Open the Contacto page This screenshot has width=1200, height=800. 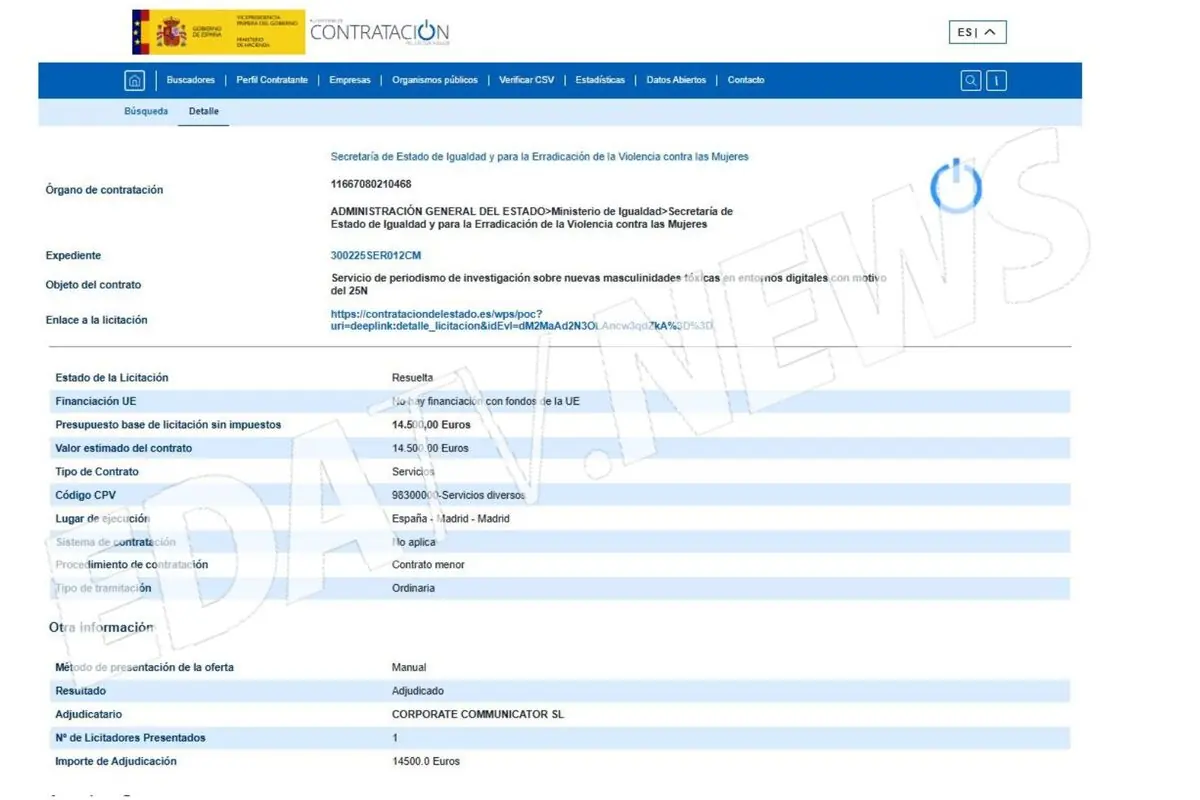746,80
